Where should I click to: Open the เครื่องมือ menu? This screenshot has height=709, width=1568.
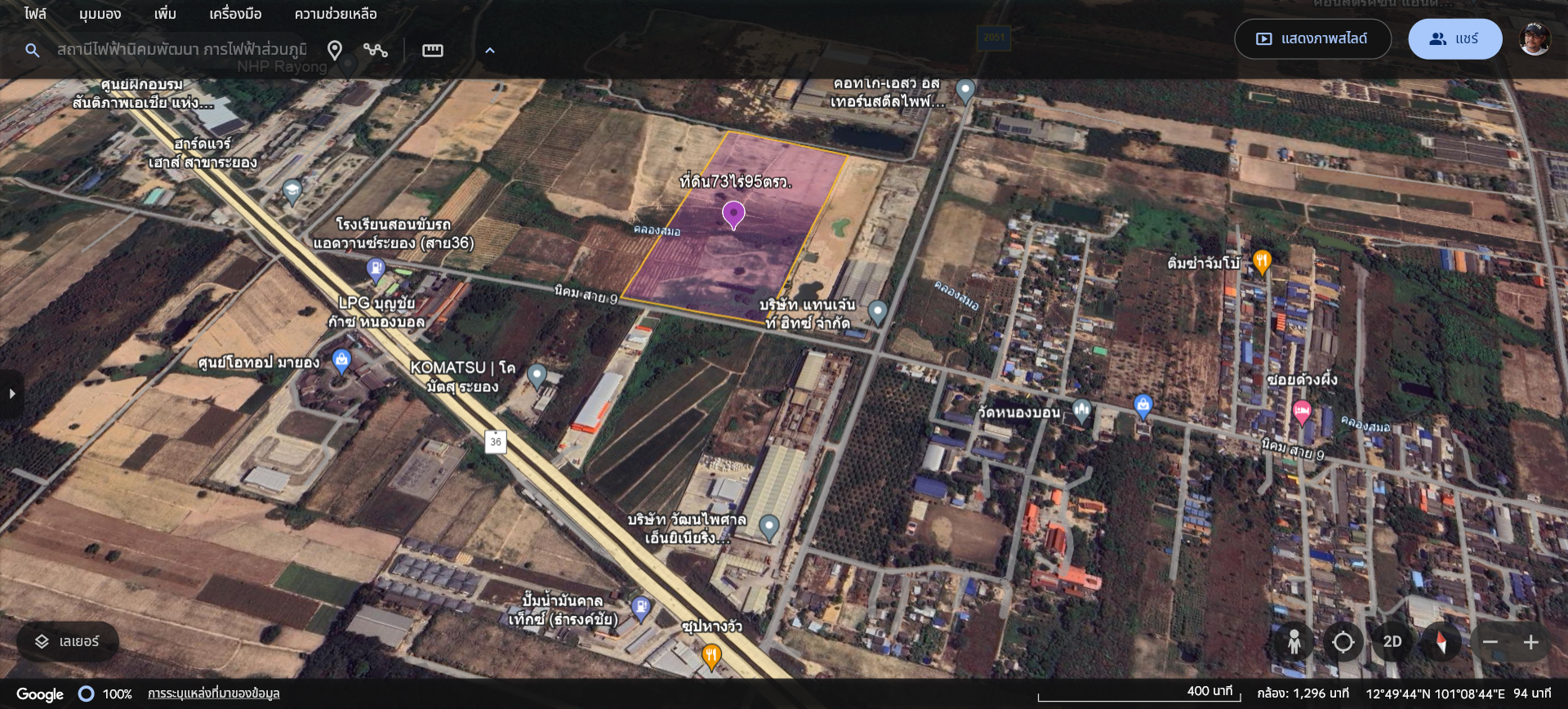[235, 14]
